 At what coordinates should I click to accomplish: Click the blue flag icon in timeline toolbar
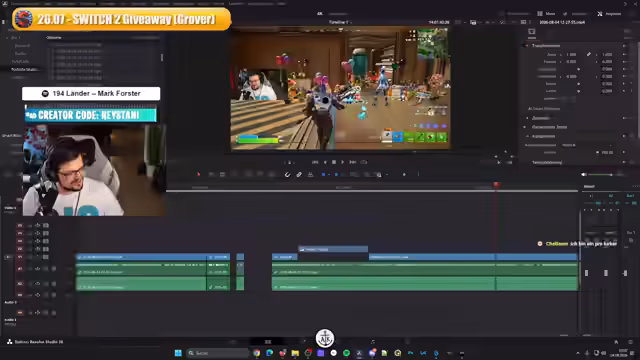coord(323,174)
